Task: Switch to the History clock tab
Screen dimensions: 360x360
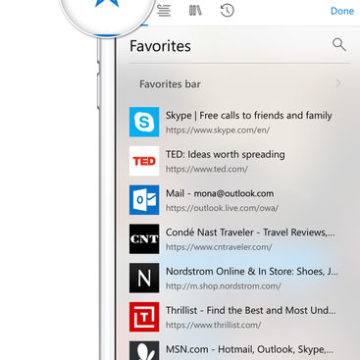Action: tap(227, 11)
